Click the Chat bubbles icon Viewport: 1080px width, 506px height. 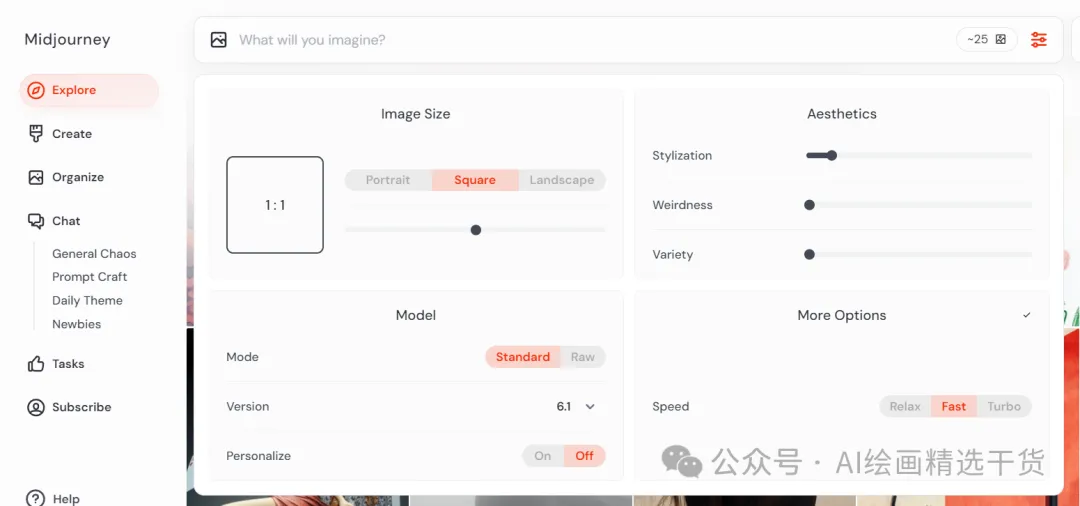[35, 221]
